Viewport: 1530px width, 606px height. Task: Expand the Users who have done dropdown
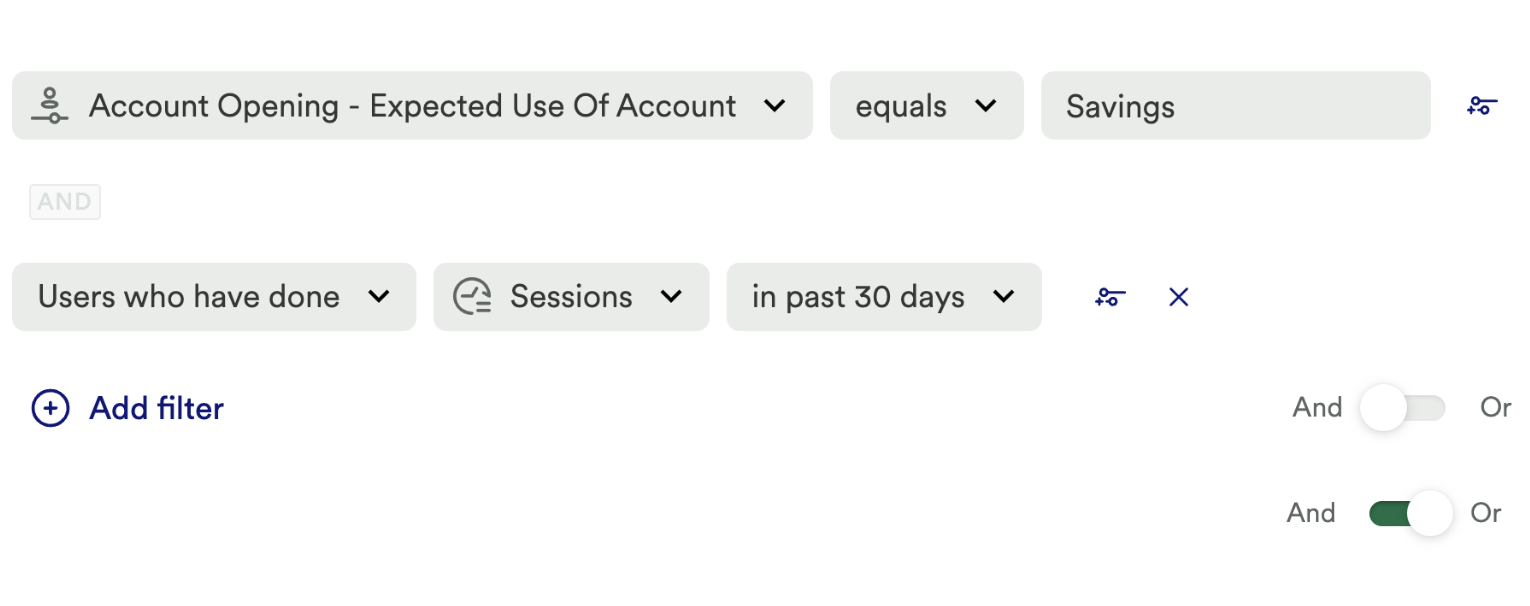coord(378,297)
